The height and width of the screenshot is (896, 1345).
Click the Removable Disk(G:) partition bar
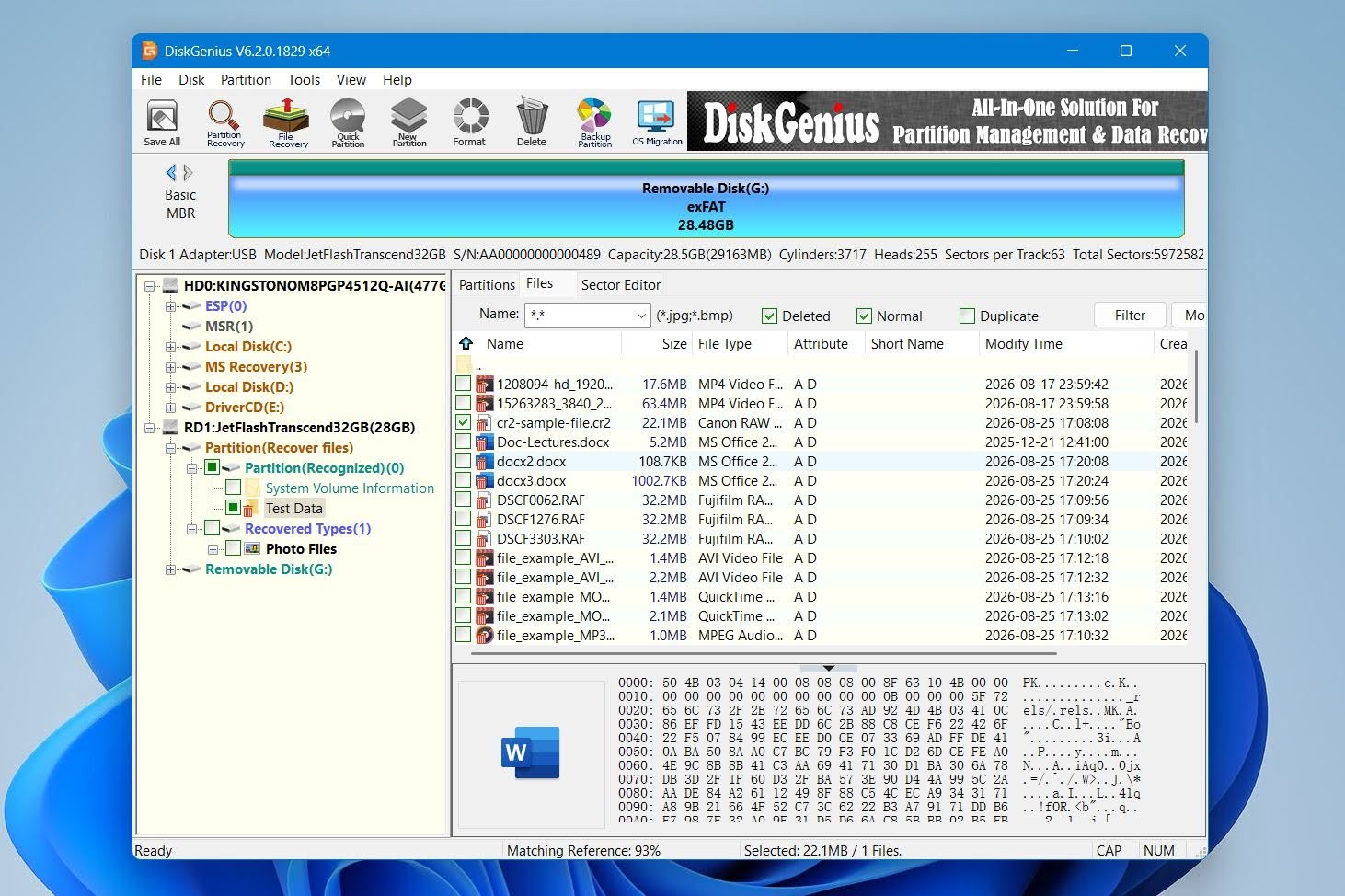pyautogui.click(x=706, y=200)
